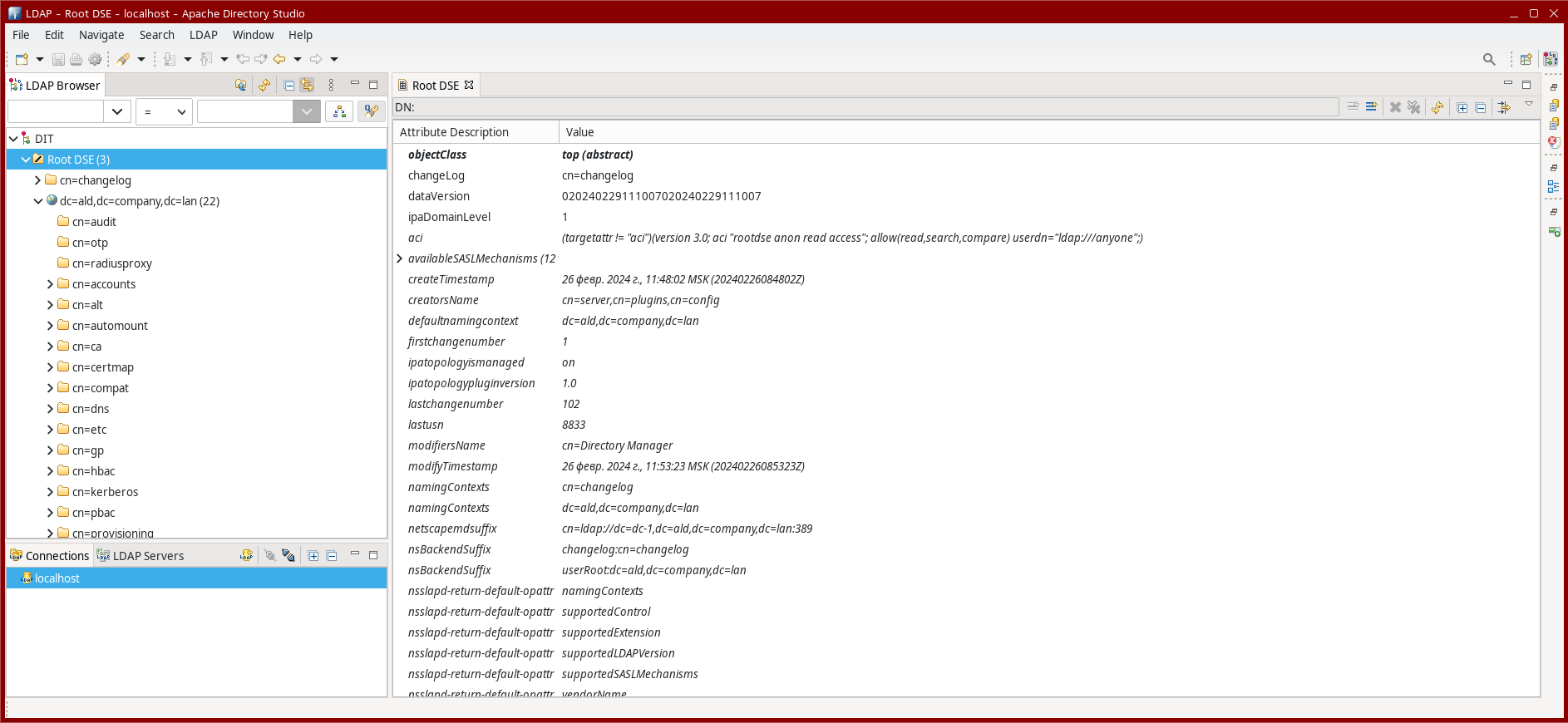Switch to the LDAP Servers tab

click(140, 556)
